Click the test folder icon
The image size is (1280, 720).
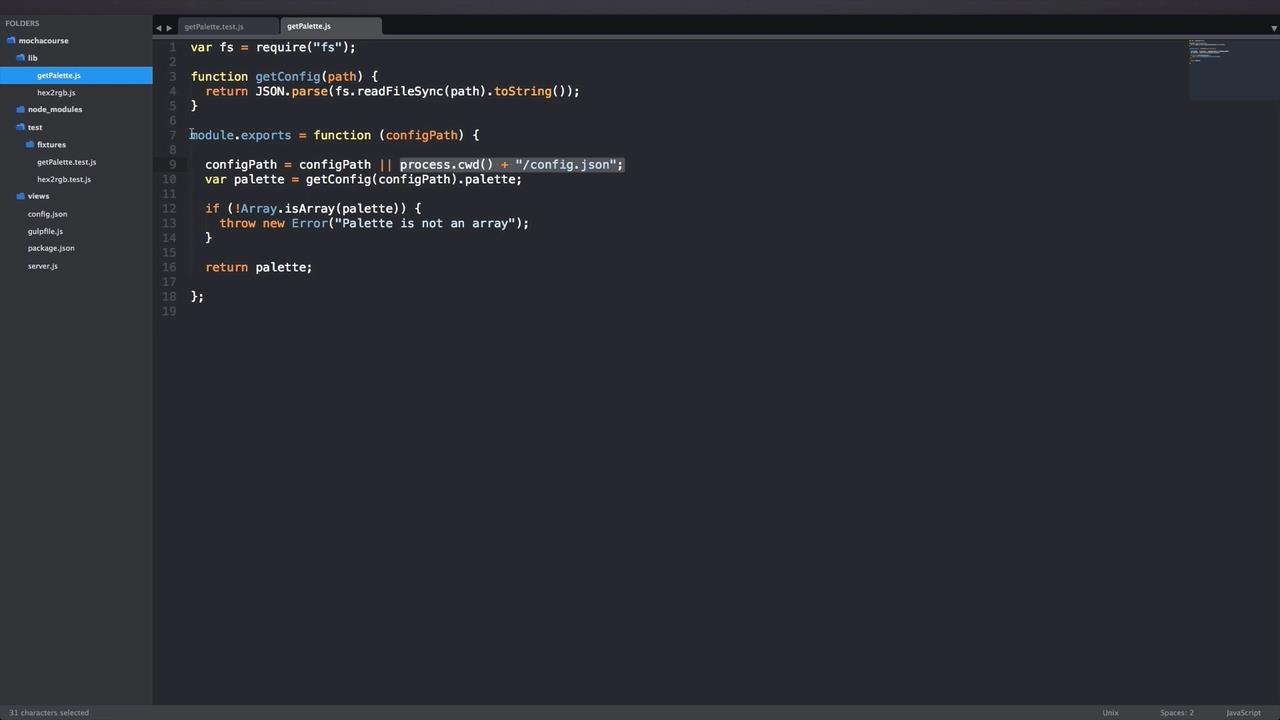20,127
